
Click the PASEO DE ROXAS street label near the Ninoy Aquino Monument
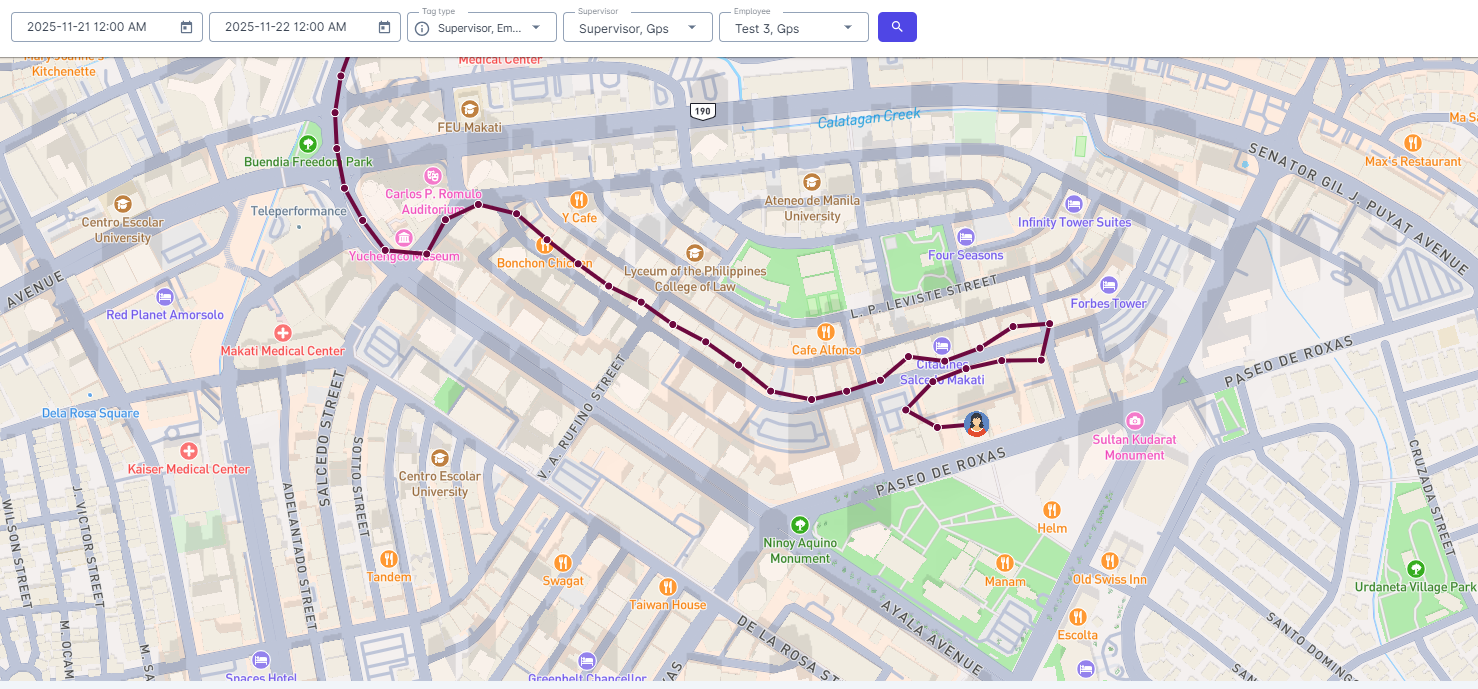[x=940, y=472]
